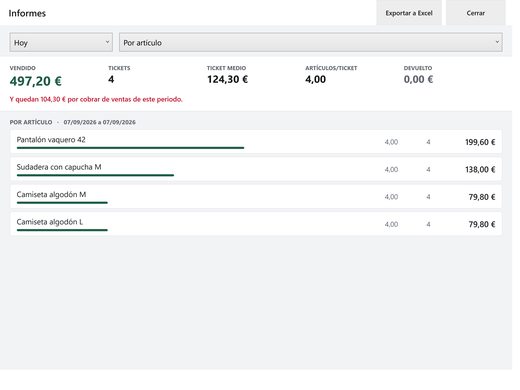Screen dimensions: 520x390
Task: Click the 497,20 € sold total
Action: tap(36, 81)
